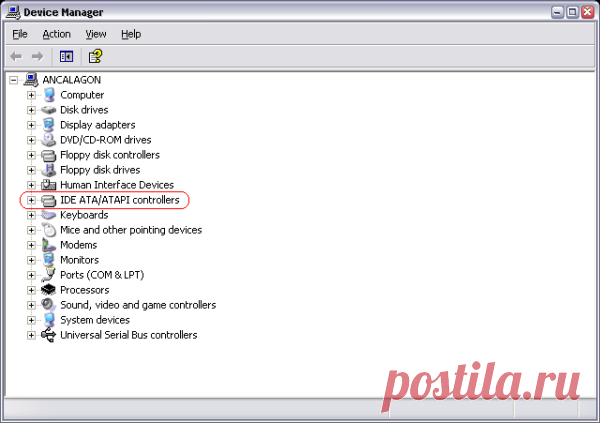Image resolution: width=600 pixels, height=423 pixels.
Task: Expand the Universal Serial Bus controllers node
Action: pos(31,335)
